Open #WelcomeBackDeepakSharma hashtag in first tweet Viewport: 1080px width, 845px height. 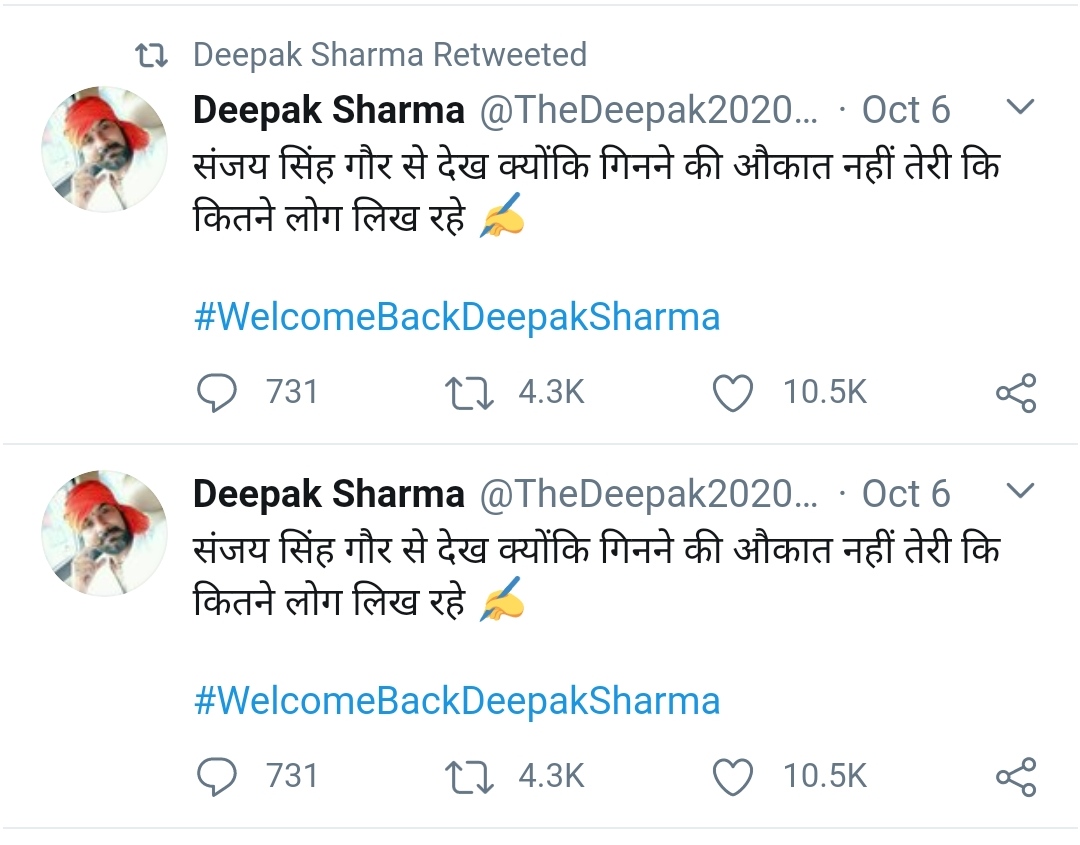click(x=456, y=318)
